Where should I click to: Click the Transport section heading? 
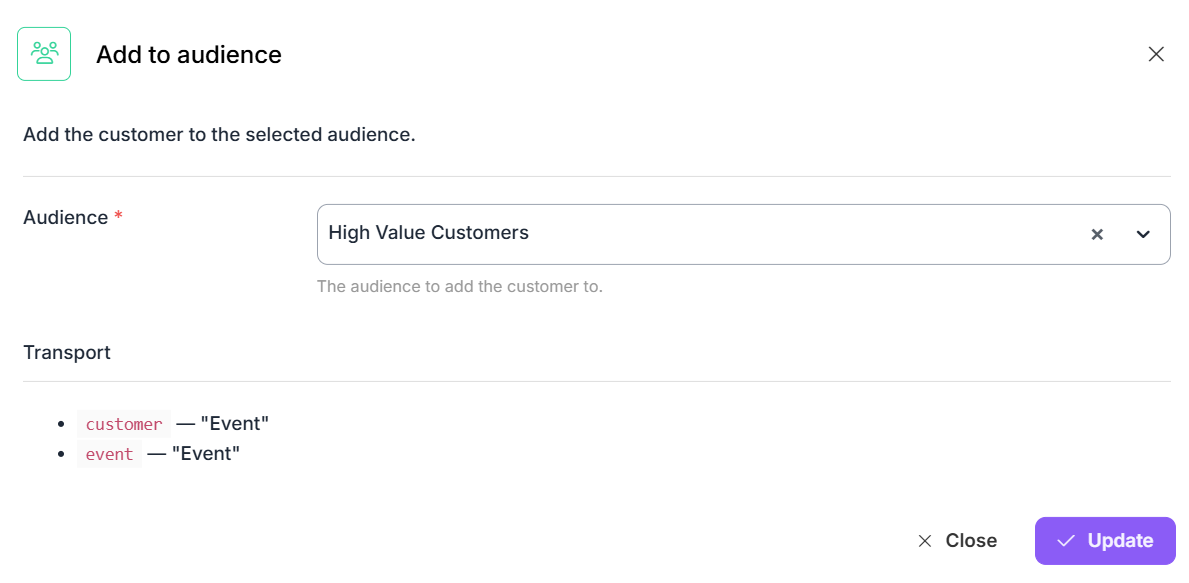pyautogui.click(x=67, y=353)
